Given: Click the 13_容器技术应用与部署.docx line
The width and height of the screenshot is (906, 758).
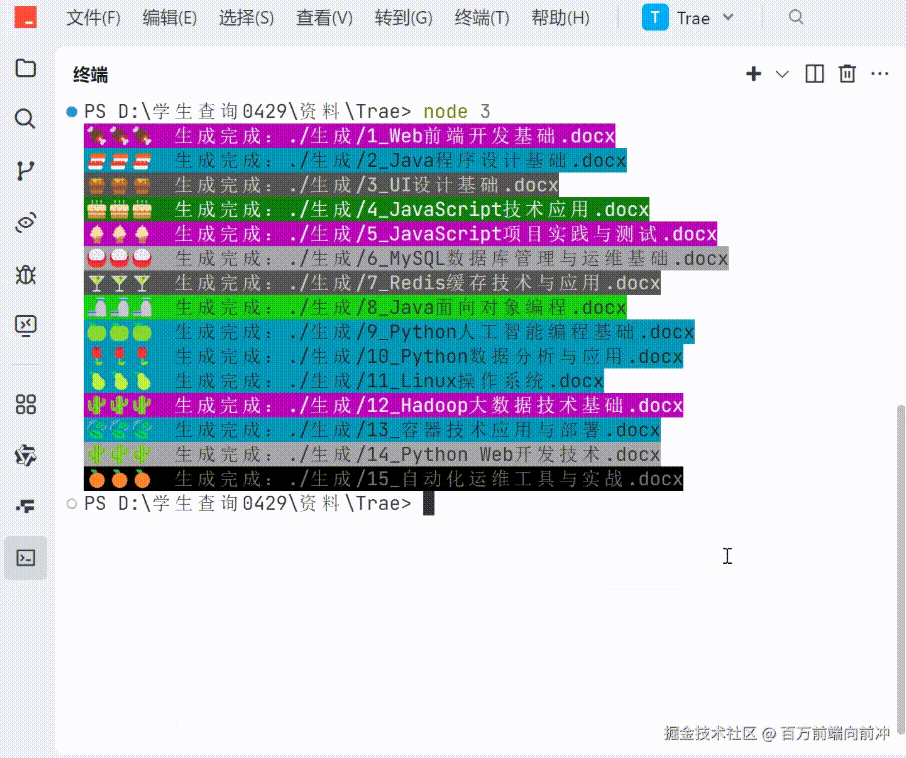Looking at the screenshot, I should pos(372,430).
